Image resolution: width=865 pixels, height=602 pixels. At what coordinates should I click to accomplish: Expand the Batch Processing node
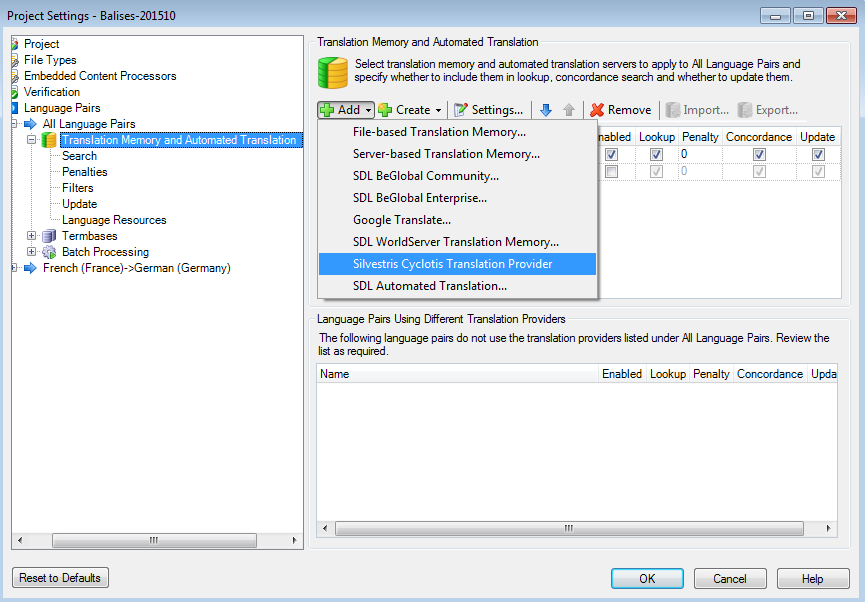click(31, 252)
